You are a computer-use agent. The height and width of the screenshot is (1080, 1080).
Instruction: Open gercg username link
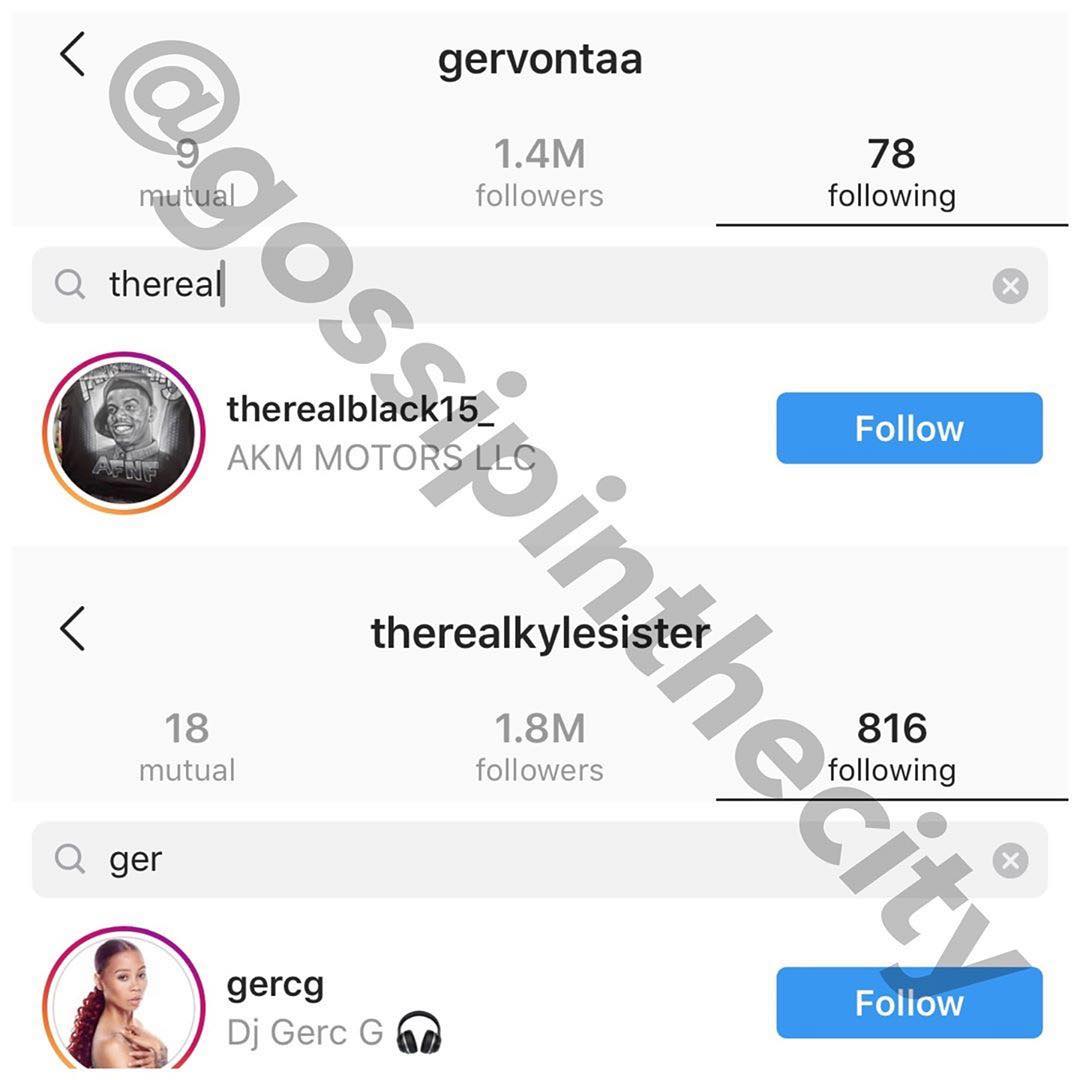point(275,986)
